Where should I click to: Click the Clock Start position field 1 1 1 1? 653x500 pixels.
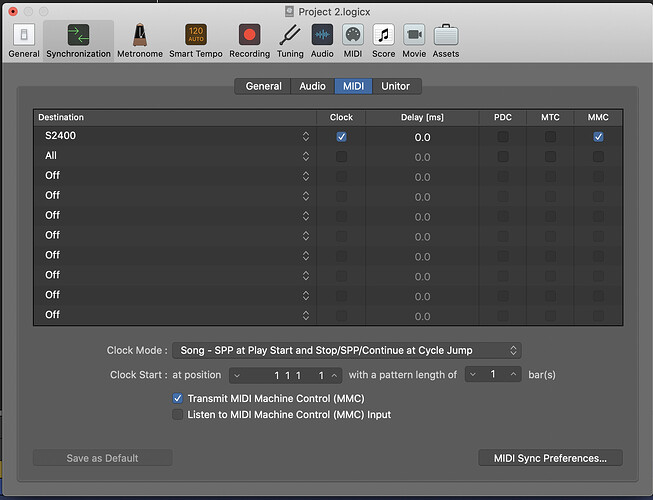(x=286, y=376)
